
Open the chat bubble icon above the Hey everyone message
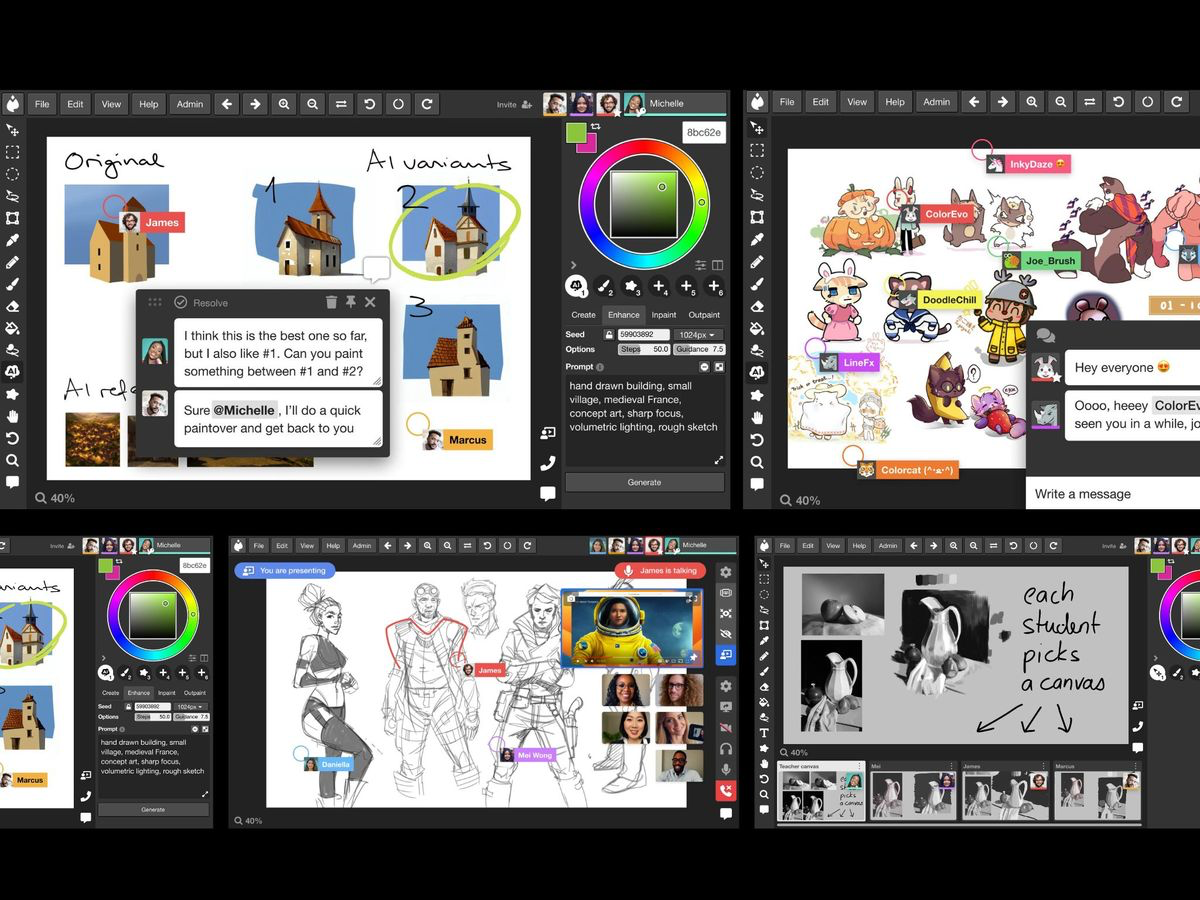[x=1045, y=336]
